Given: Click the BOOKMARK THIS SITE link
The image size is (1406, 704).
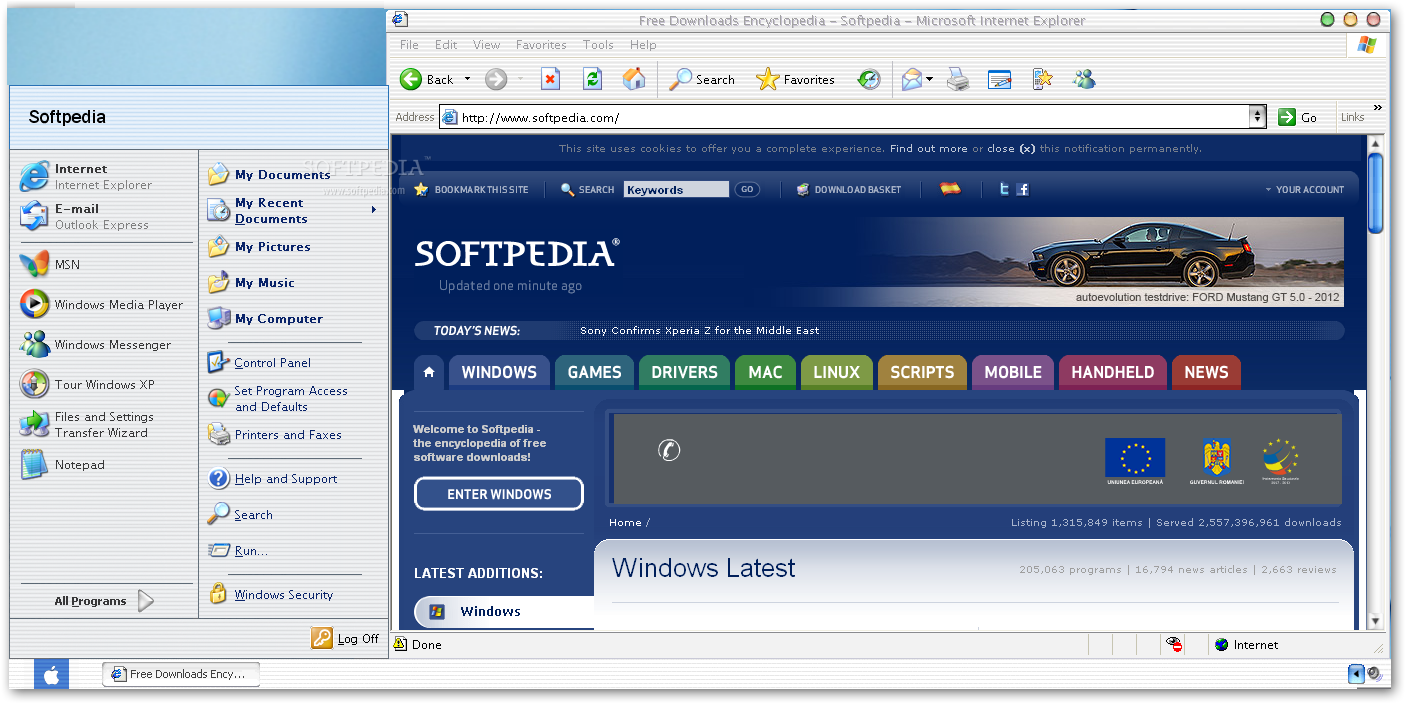Looking at the screenshot, I should pyautogui.click(x=472, y=189).
